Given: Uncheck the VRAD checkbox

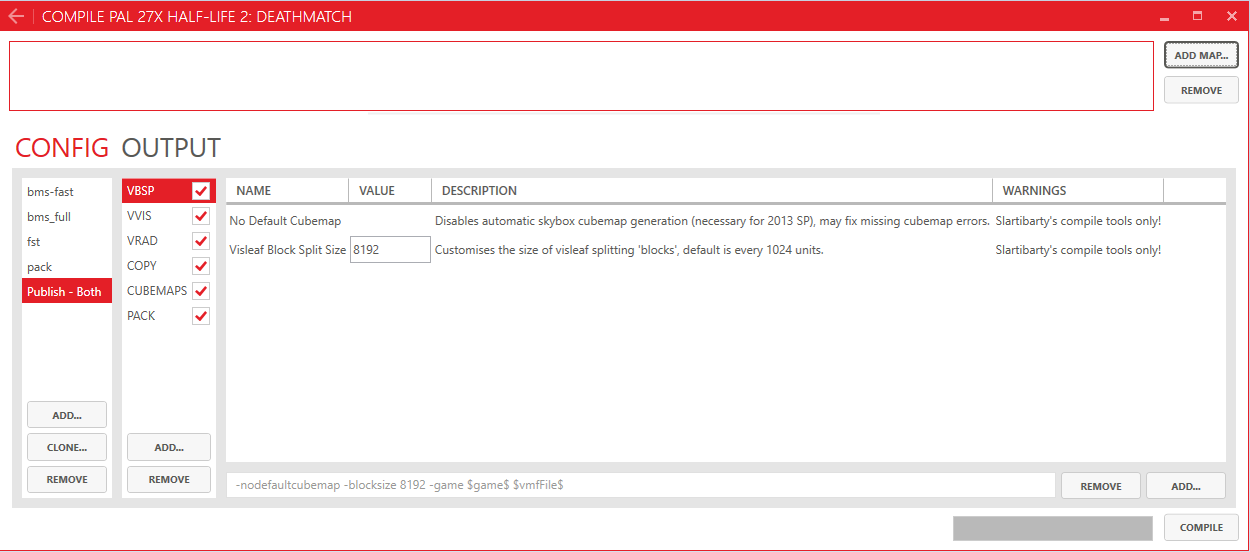Looking at the screenshot, I should point(201,241).
